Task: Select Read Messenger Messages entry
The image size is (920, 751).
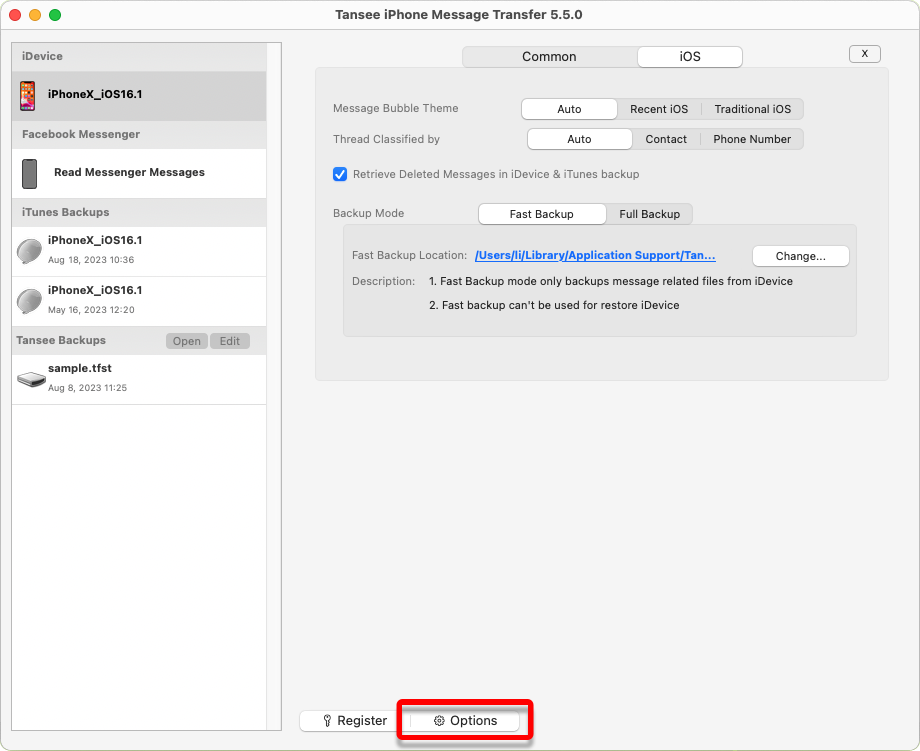Action: pyautogui.click(x=139, y=174)
